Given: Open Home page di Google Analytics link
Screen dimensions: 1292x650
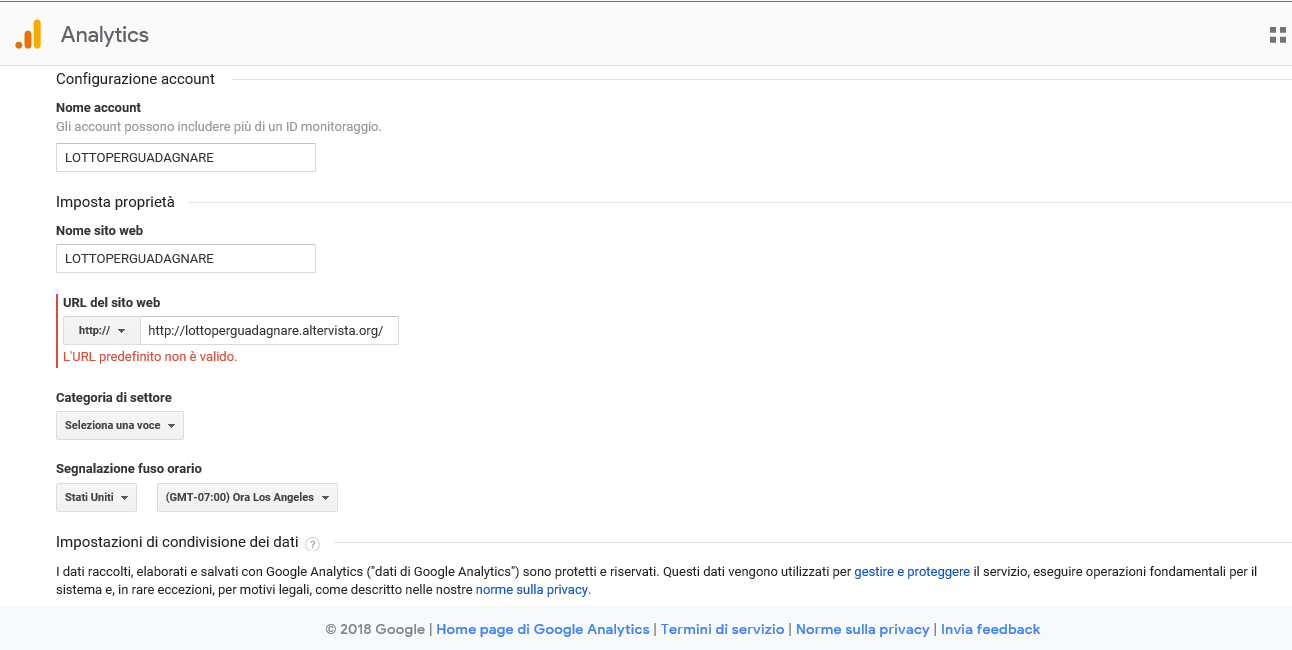Looking at the screenshot, I should click(x=543, y=629).
